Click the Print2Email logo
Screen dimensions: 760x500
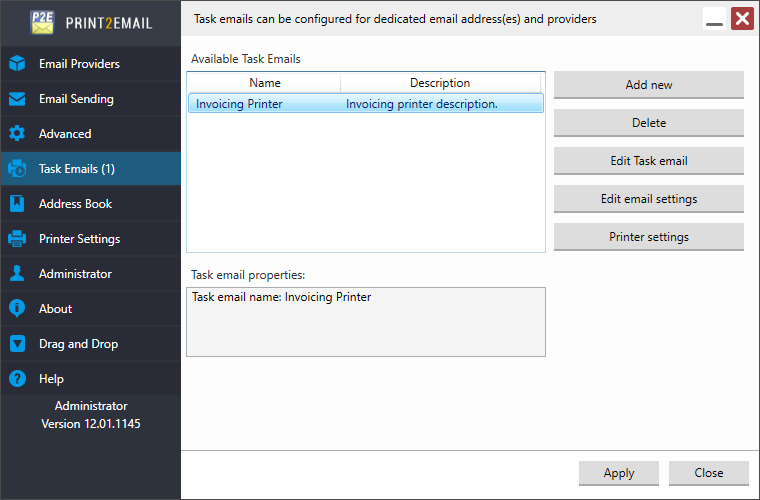tap(91, 22)
